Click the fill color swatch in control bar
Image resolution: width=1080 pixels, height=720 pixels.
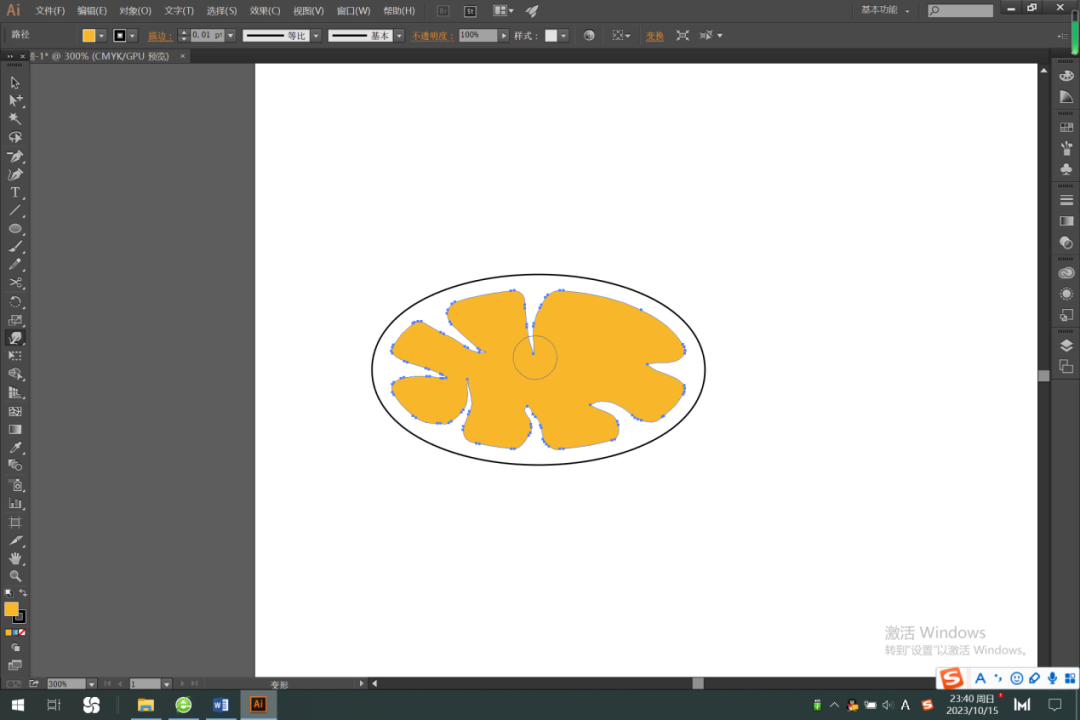(88, 35)
